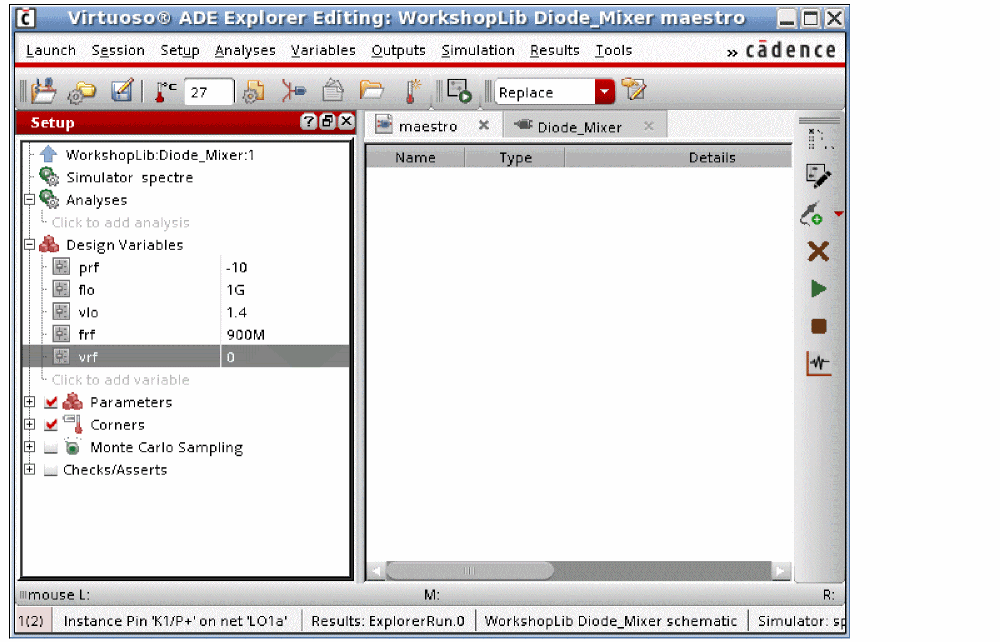Open the Tools menu
Screen dimensions: 1000x642
pos(614,50)
